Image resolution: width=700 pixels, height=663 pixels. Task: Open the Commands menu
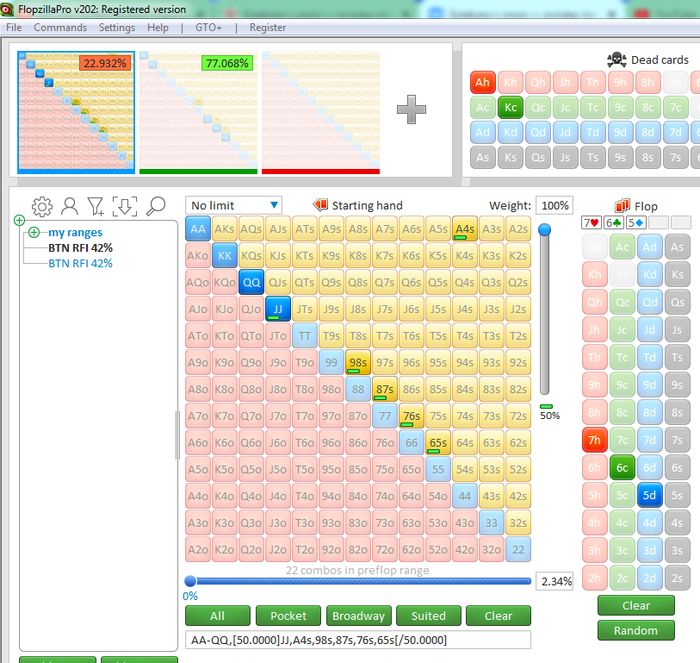tap(60, 27)
